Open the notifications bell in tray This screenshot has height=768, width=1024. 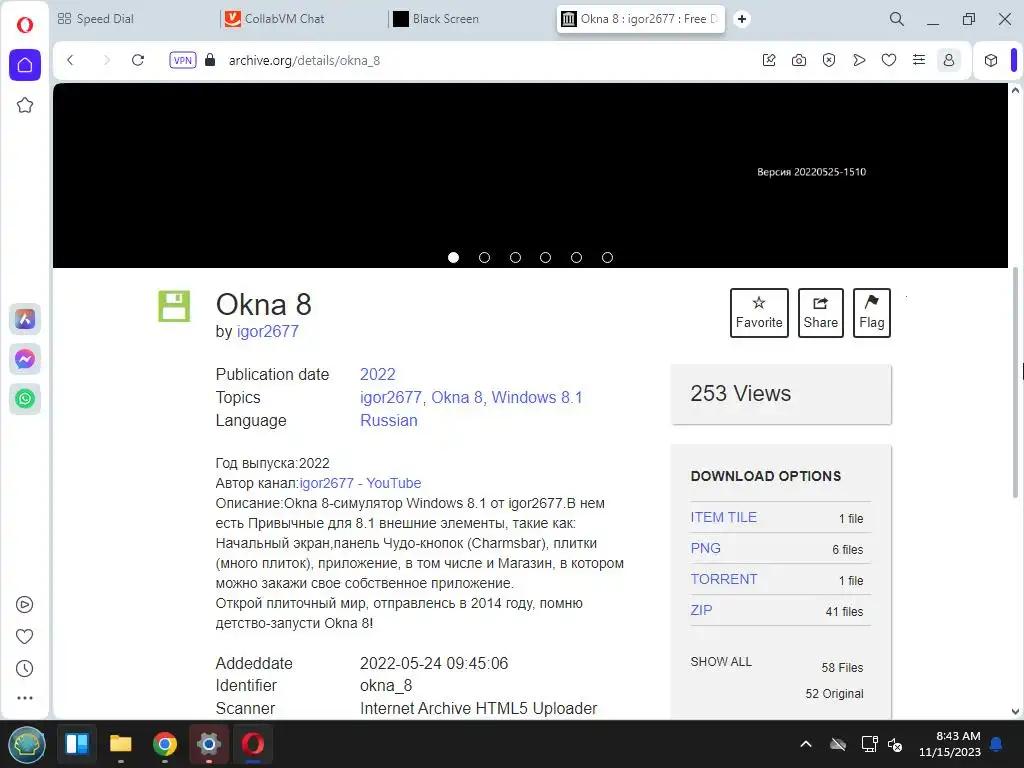(x=997, y=744)
